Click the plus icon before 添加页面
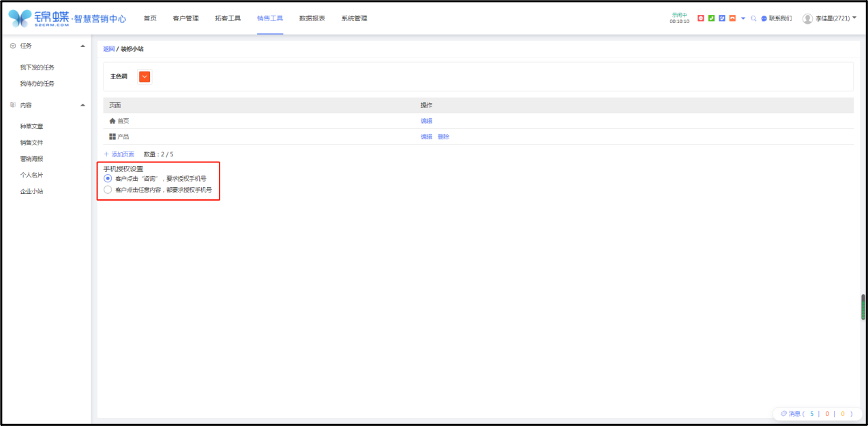Screen dimensions: 868x427 (x=106, y=154)
